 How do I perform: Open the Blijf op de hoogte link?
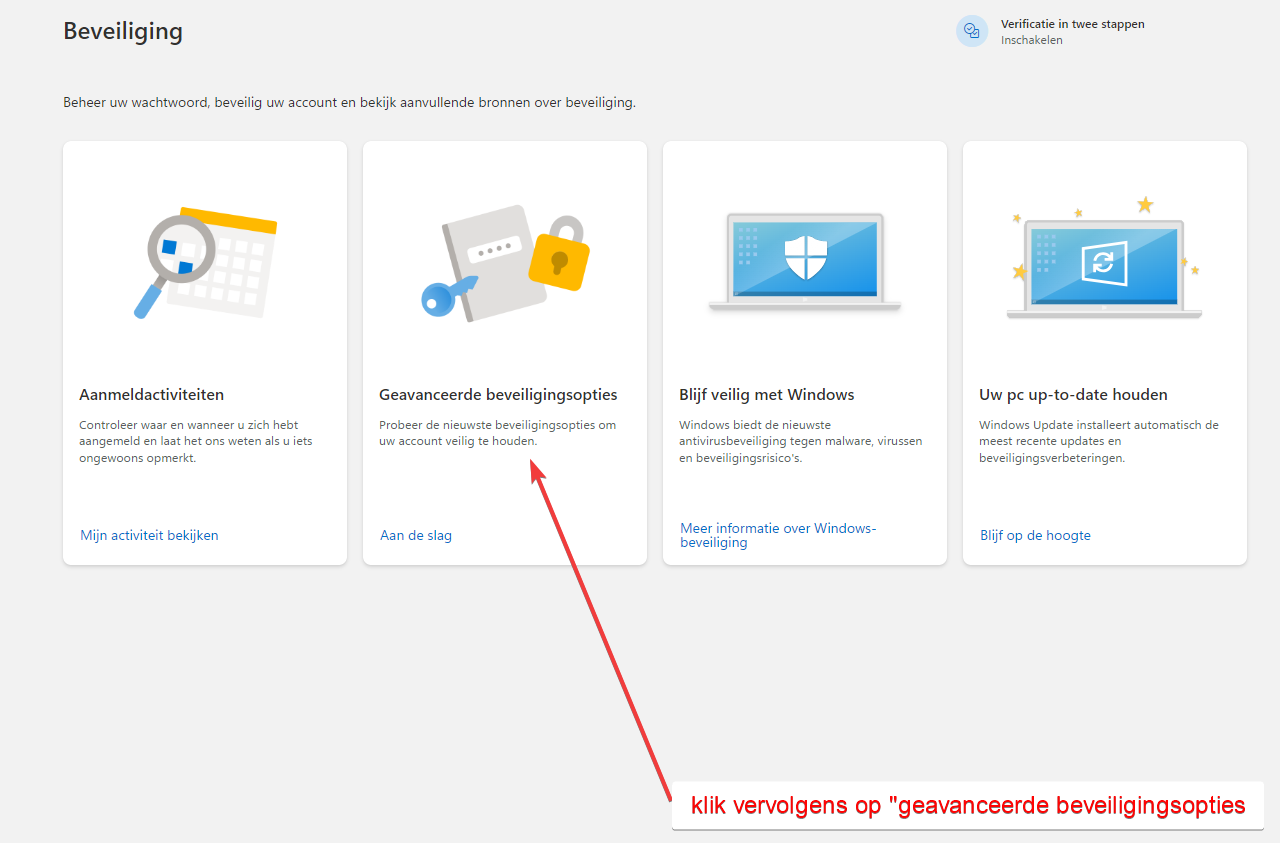[1035, 535]
